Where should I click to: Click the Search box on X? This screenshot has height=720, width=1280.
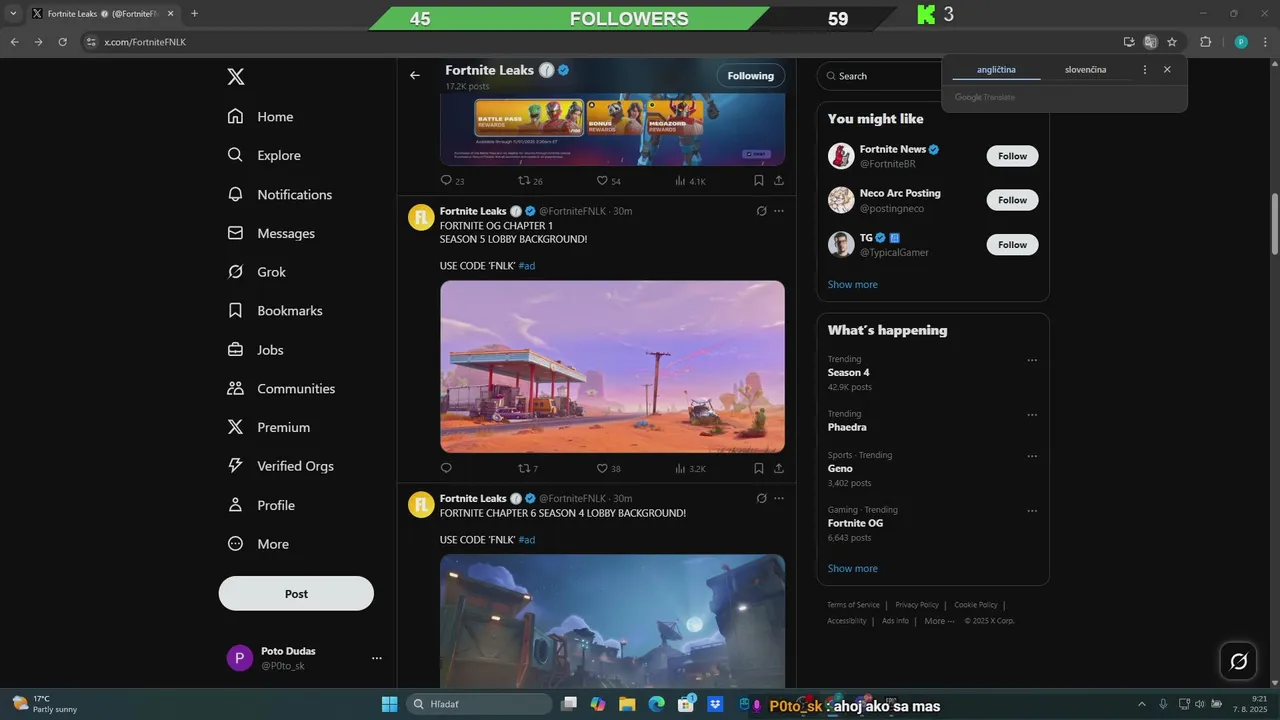878,76
